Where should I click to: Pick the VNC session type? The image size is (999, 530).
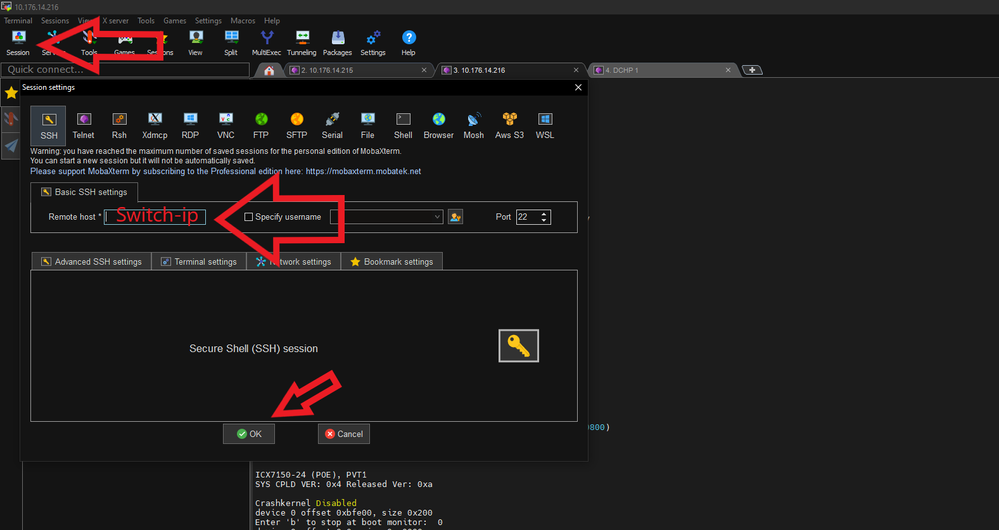[x=226, y=124]
